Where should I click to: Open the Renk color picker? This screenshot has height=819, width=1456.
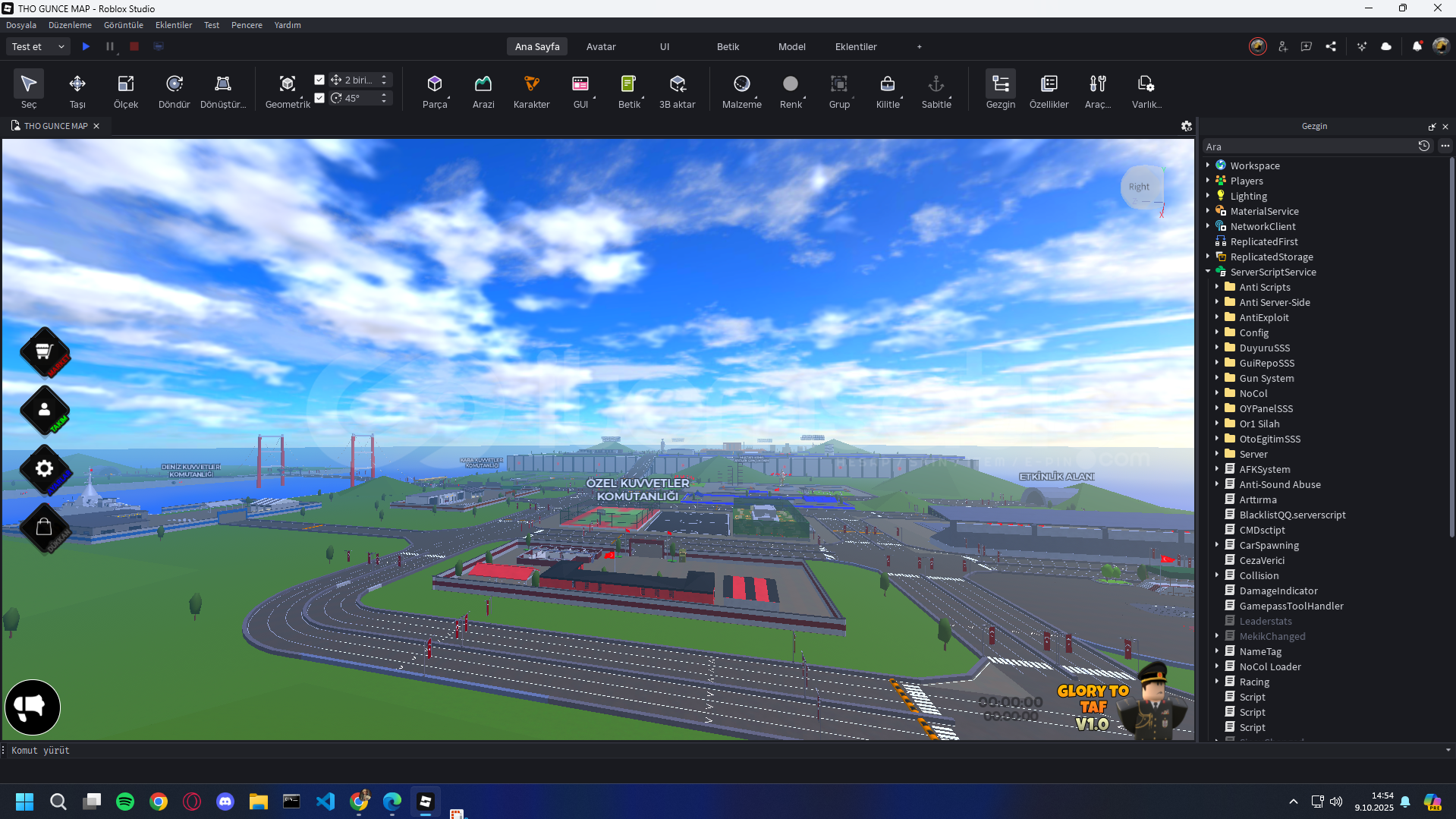pyautogui.click(x=791, y=90)
